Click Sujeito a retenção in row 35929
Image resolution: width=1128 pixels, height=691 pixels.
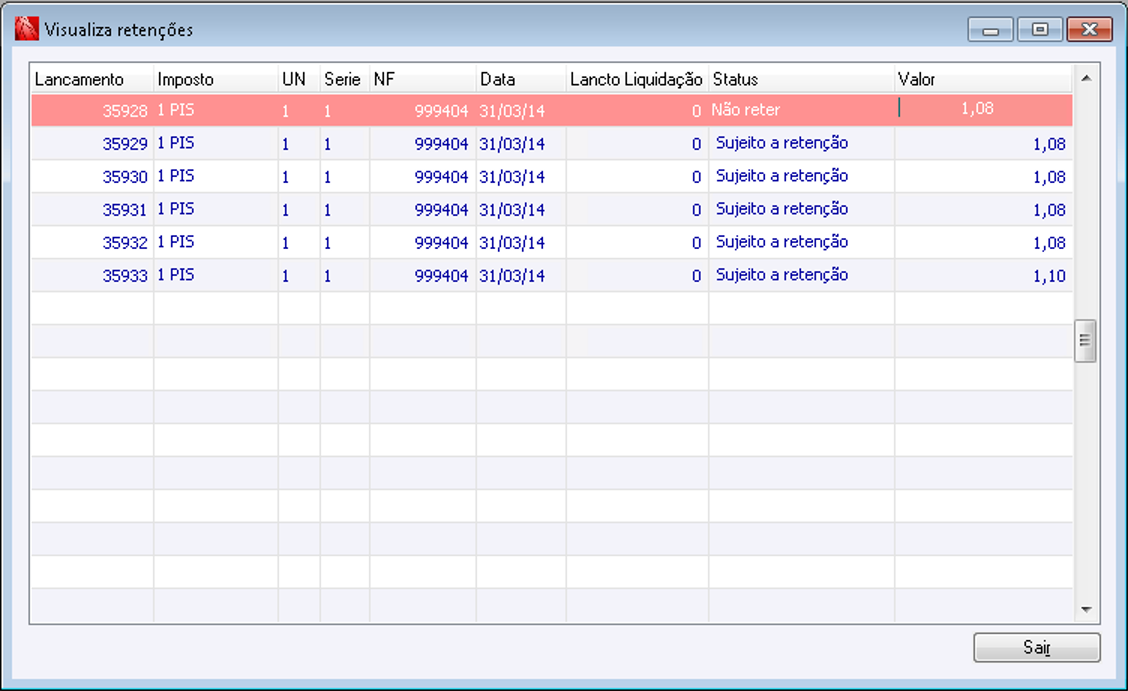click(782, 143)
